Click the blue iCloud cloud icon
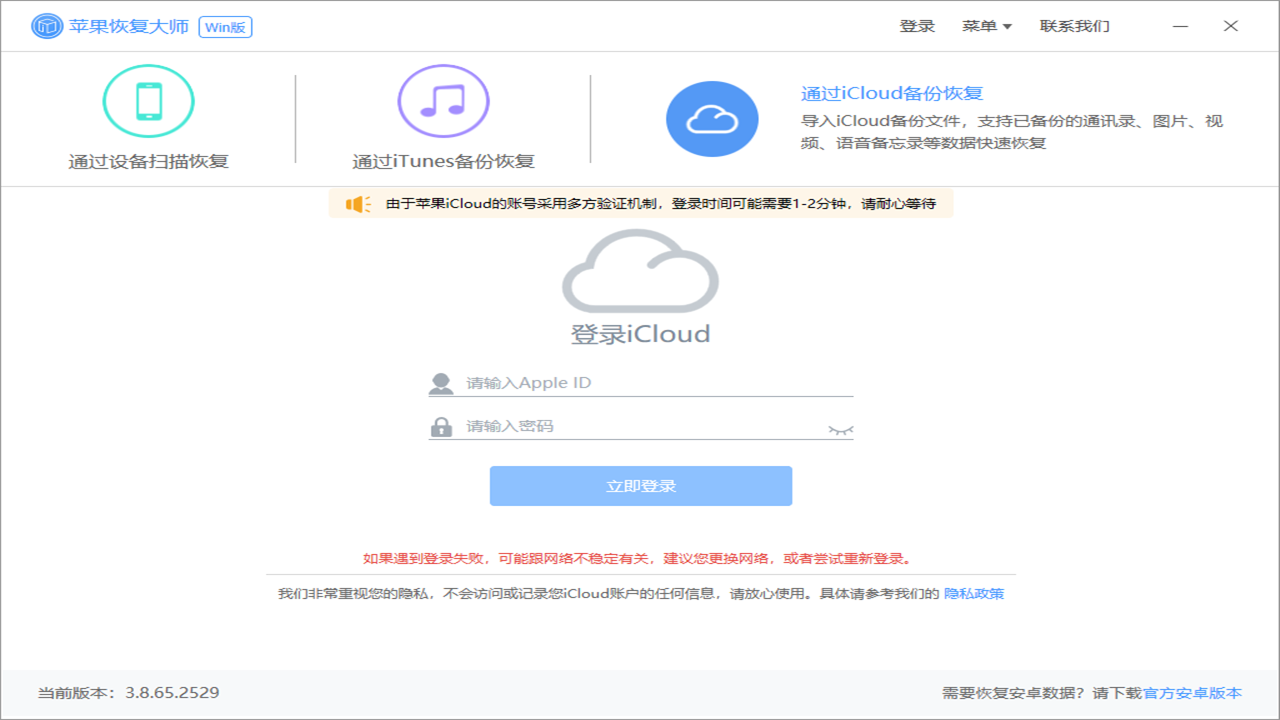The image size is (1280, 720). (x=712, y=118)
